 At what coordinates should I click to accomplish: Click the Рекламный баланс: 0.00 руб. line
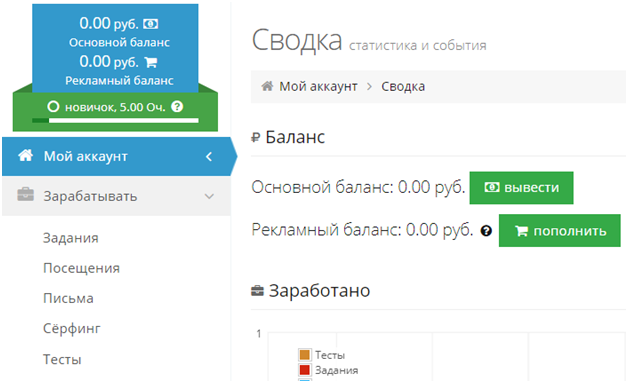pos(362,230)
